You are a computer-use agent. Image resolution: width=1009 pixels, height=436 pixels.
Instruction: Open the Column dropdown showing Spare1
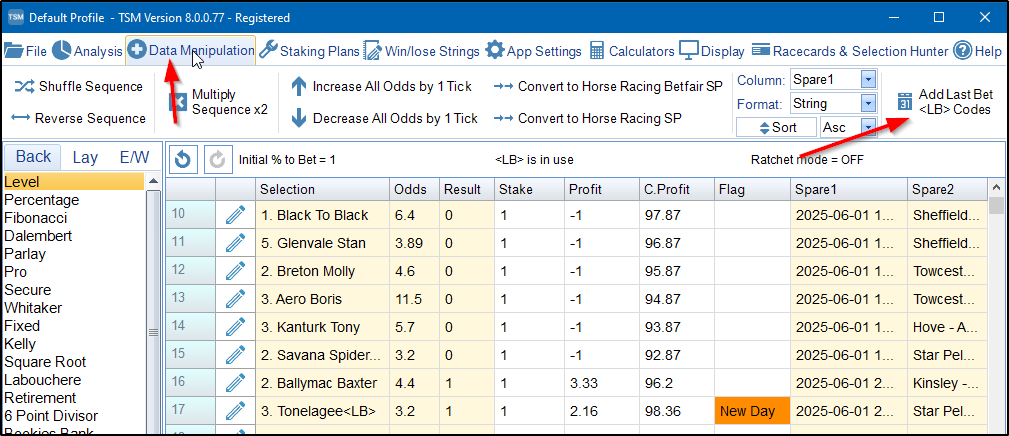(867, 79)
